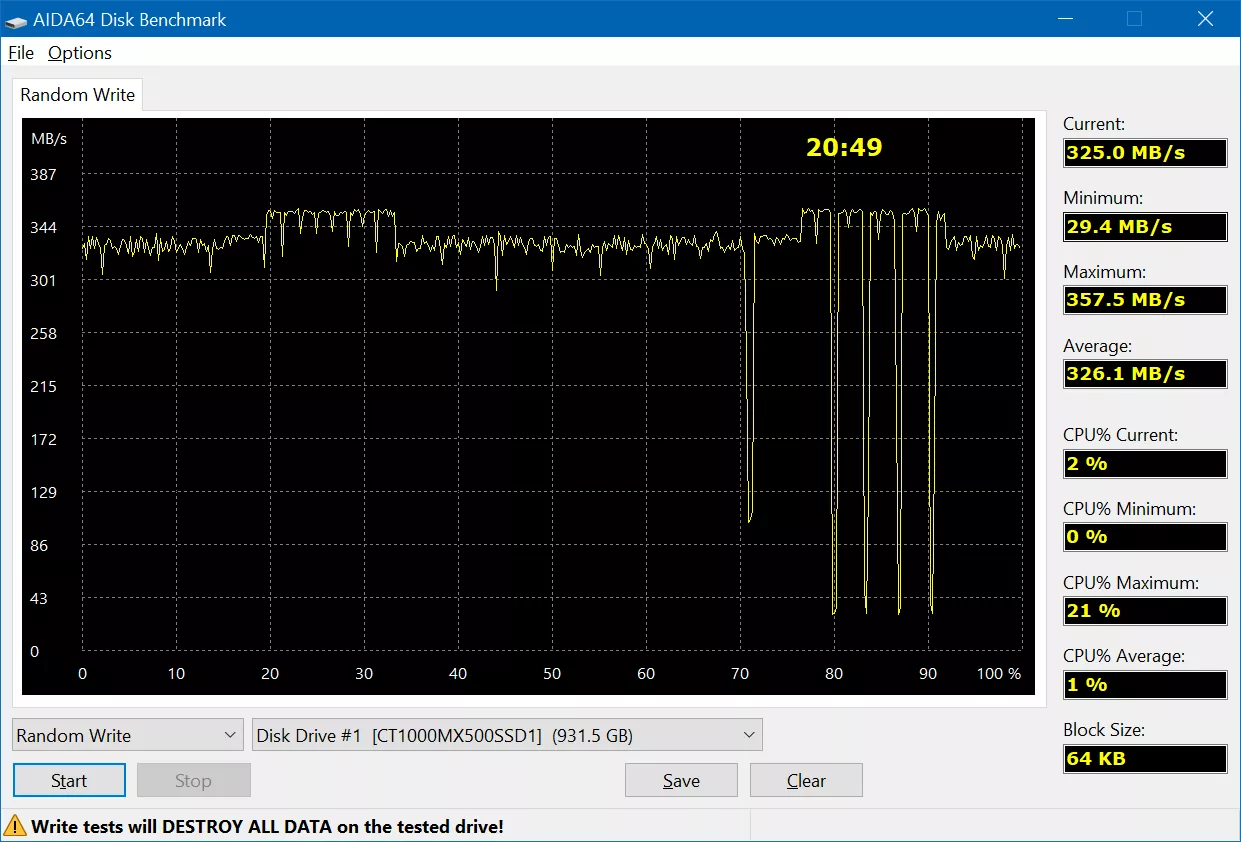Select the Random Write tab
The height and width of the screenshot is (842, 1241).
[78, 95]
